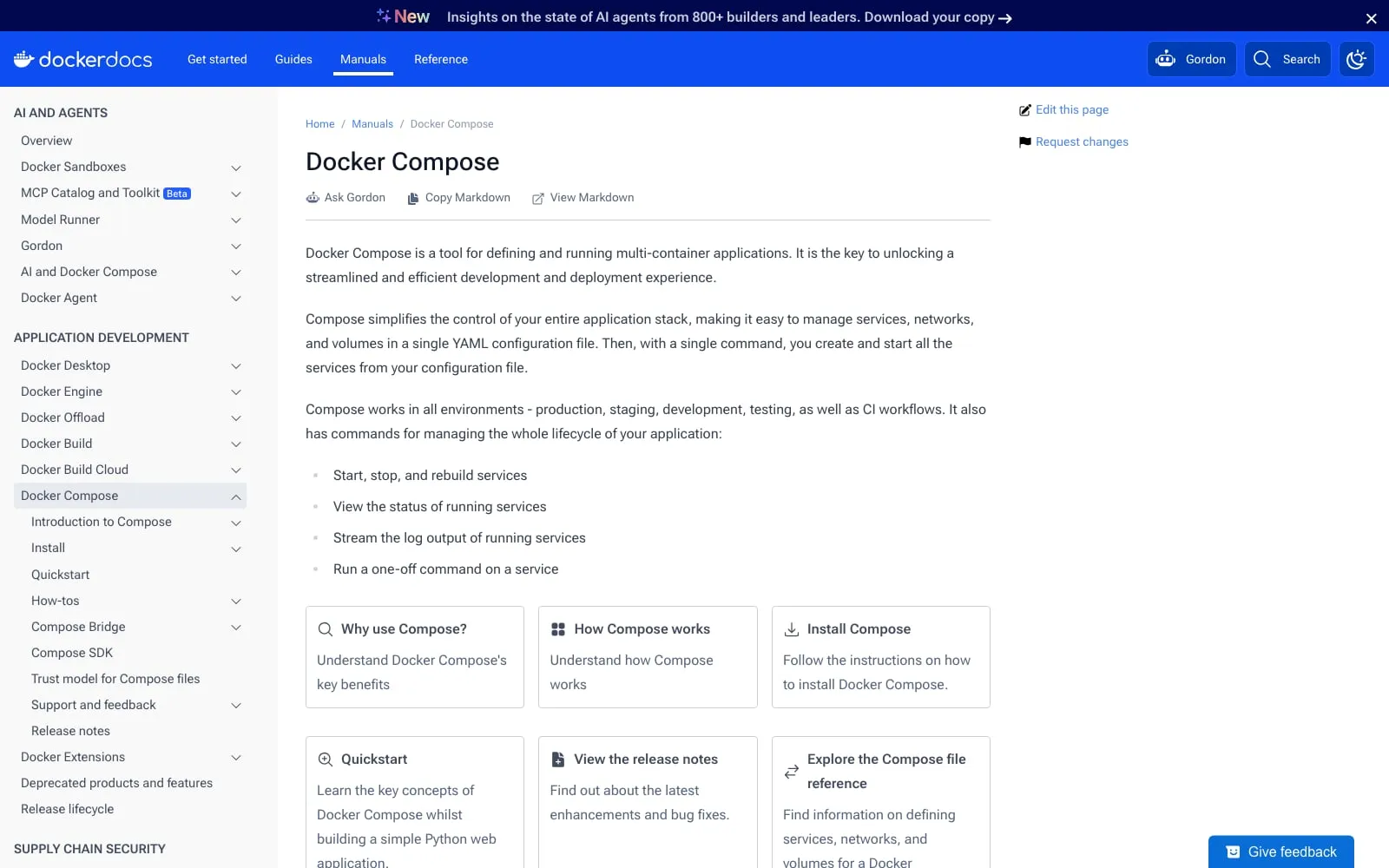Expand How-tos chevron
The height and width of the screenshot is (868, 1389).
[235, 602]
